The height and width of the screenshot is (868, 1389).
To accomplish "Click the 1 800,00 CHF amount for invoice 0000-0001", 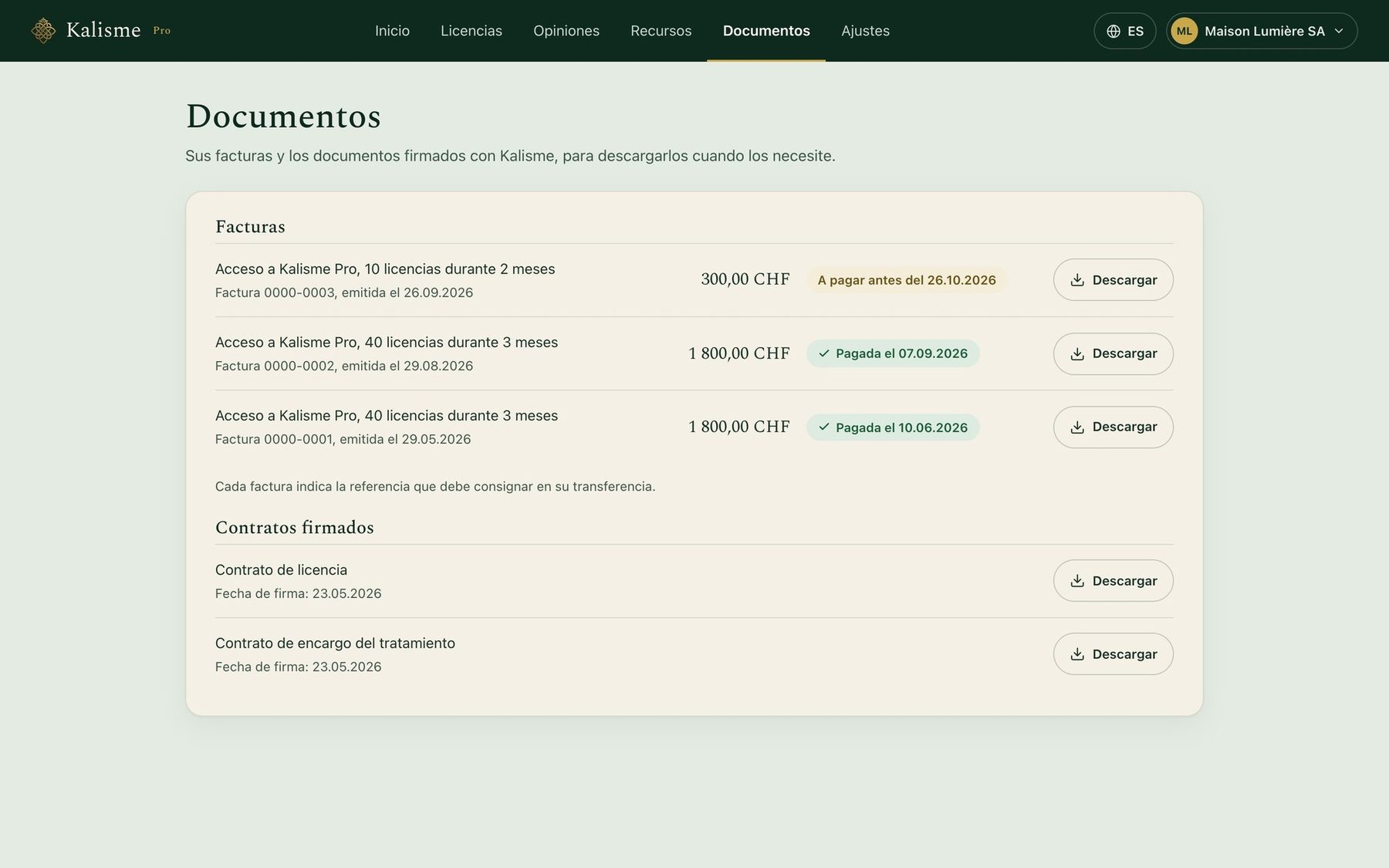I will [739, 427].
